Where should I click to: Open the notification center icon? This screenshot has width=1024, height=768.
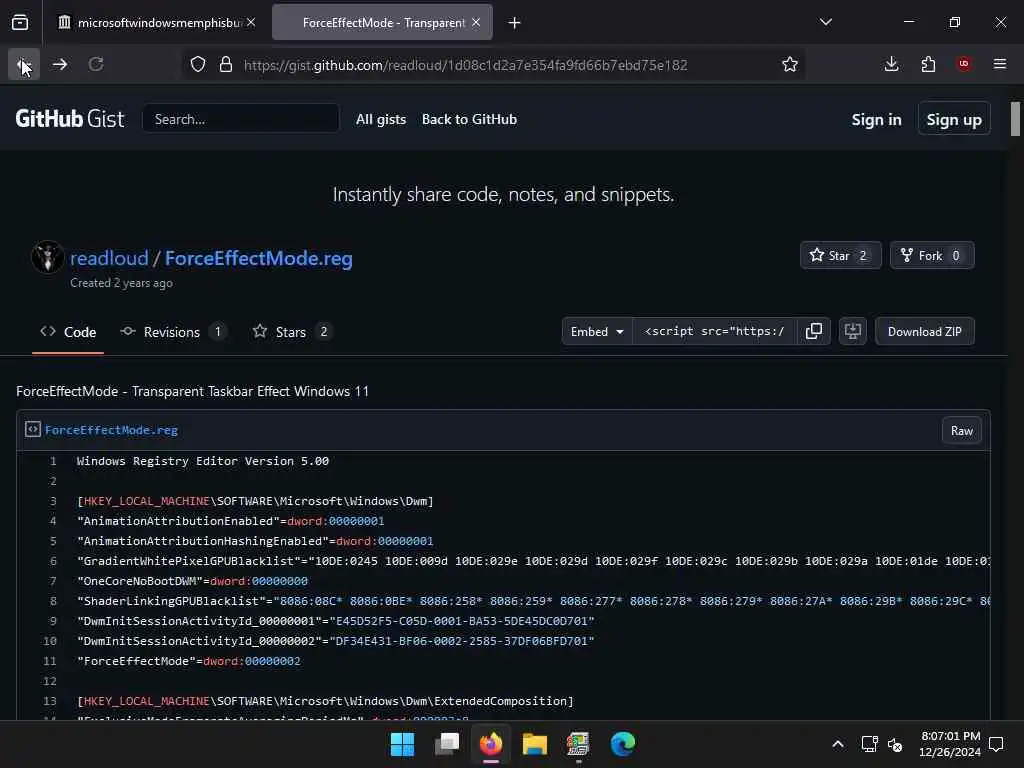coord(996,744)
